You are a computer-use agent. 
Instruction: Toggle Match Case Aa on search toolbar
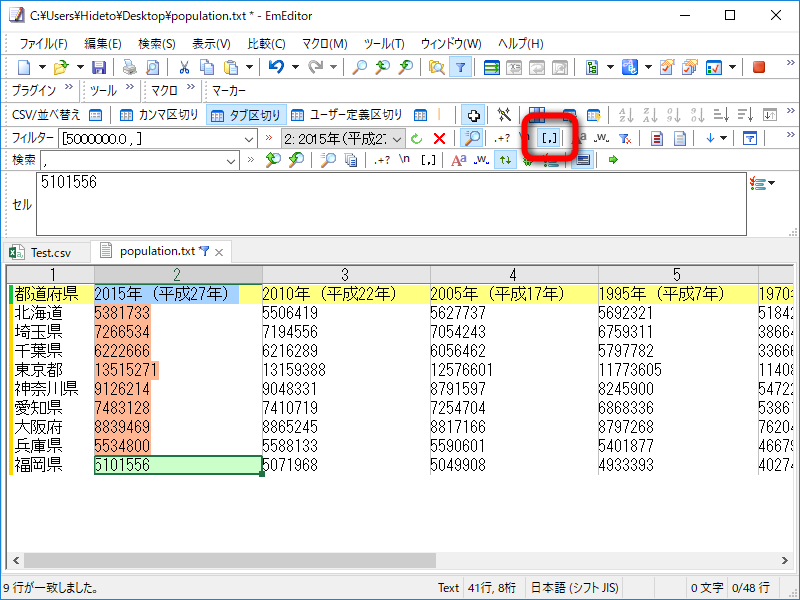coord(459,160)
